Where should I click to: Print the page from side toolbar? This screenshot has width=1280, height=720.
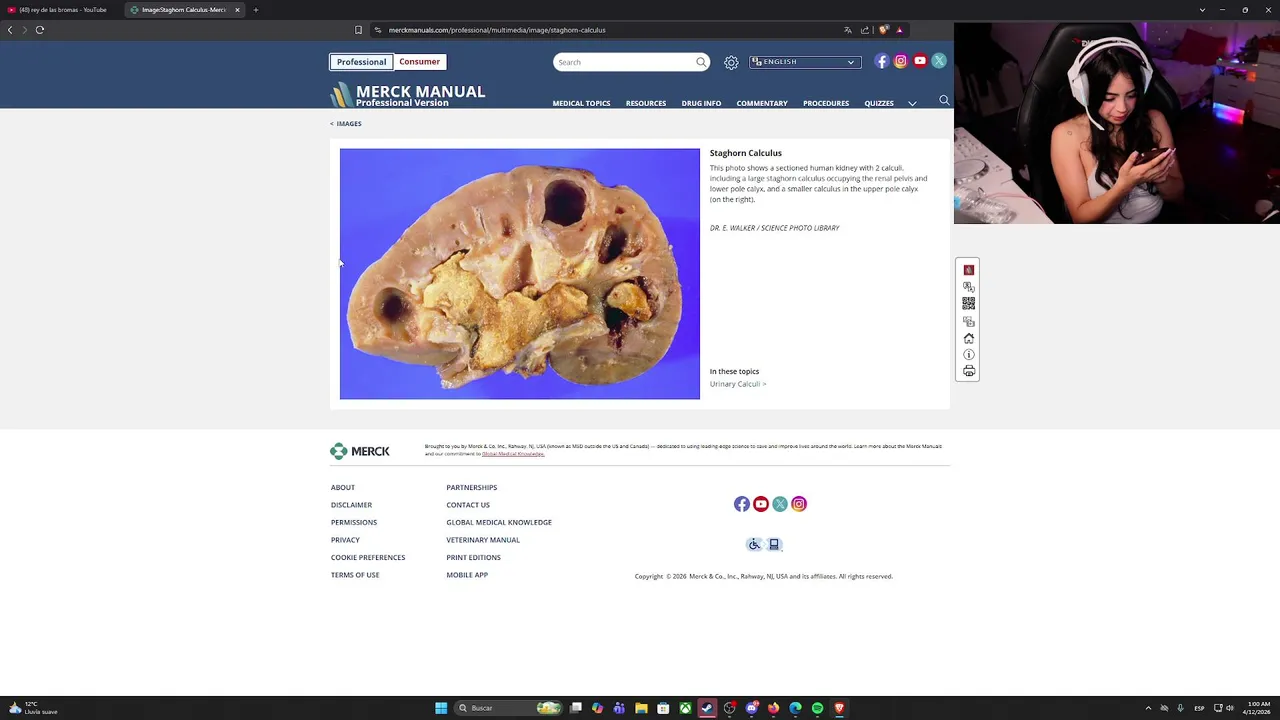coord(968,371)
